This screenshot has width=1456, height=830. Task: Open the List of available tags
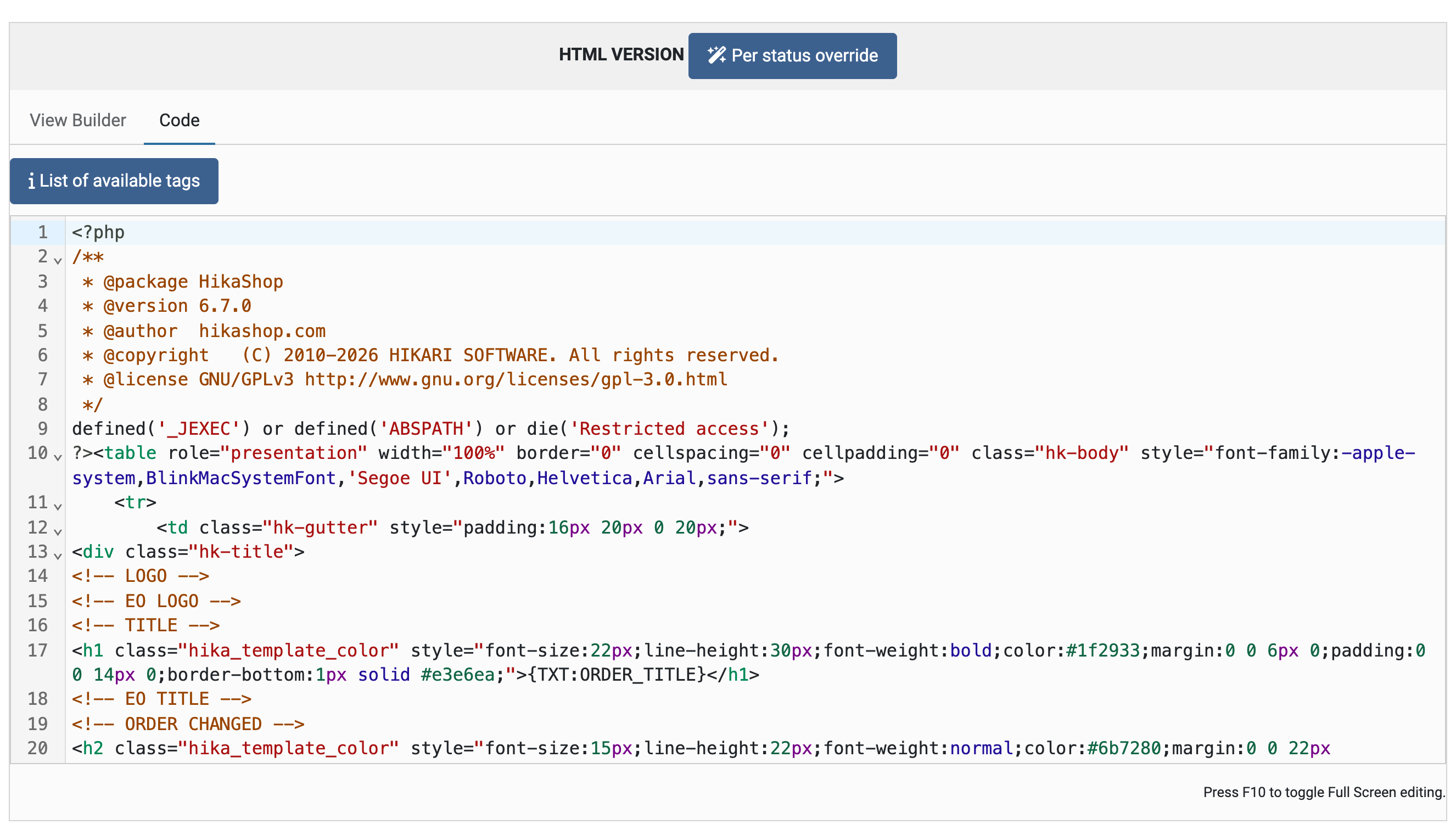[x=114, y=181]
